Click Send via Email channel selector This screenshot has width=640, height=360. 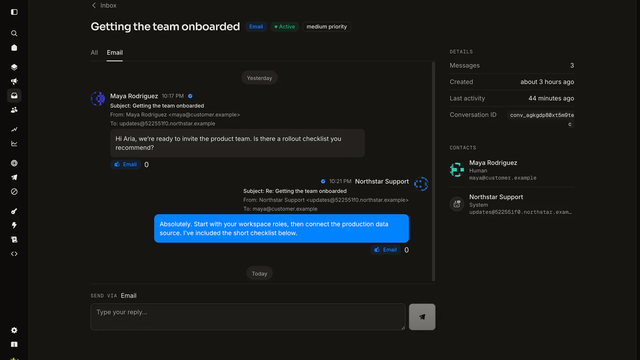[129, 296]
